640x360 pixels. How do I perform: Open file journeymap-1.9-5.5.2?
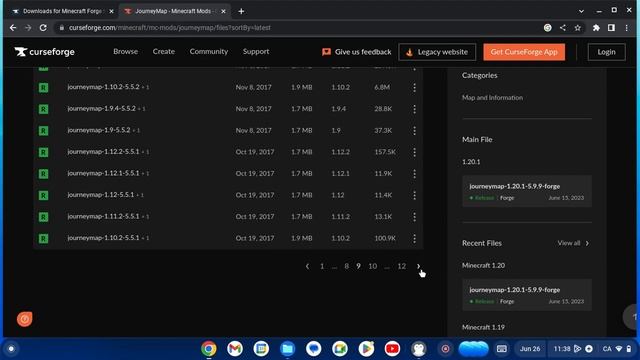click(x=99, y=130)
